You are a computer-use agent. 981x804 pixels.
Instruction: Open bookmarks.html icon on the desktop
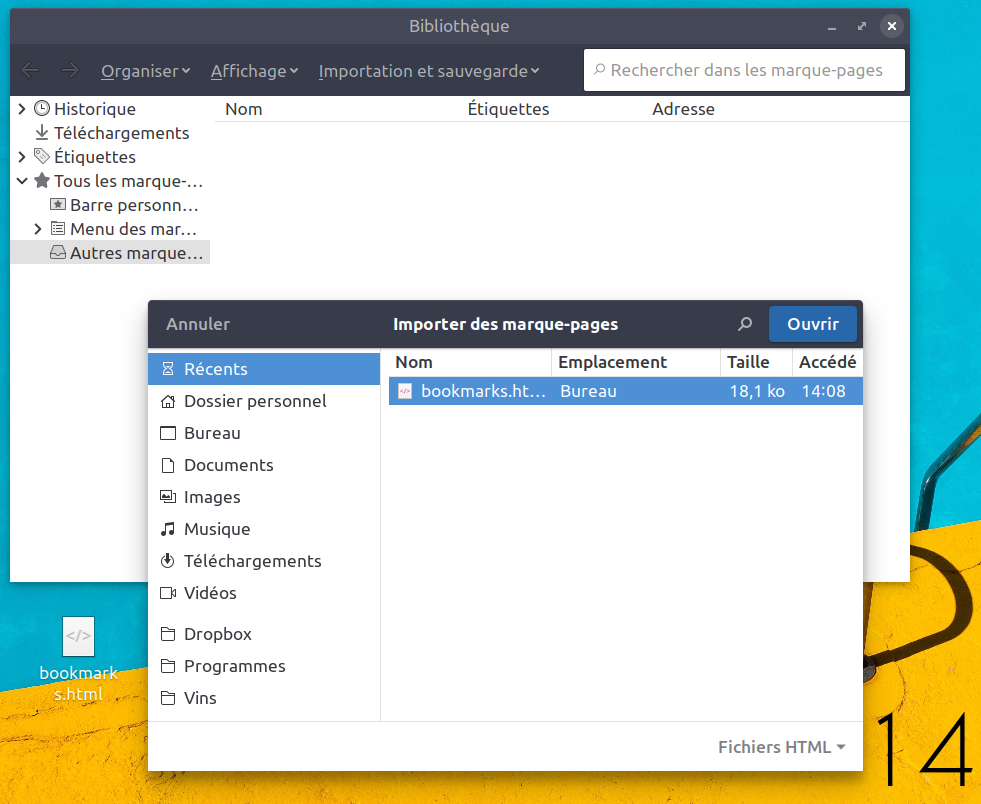78,637
